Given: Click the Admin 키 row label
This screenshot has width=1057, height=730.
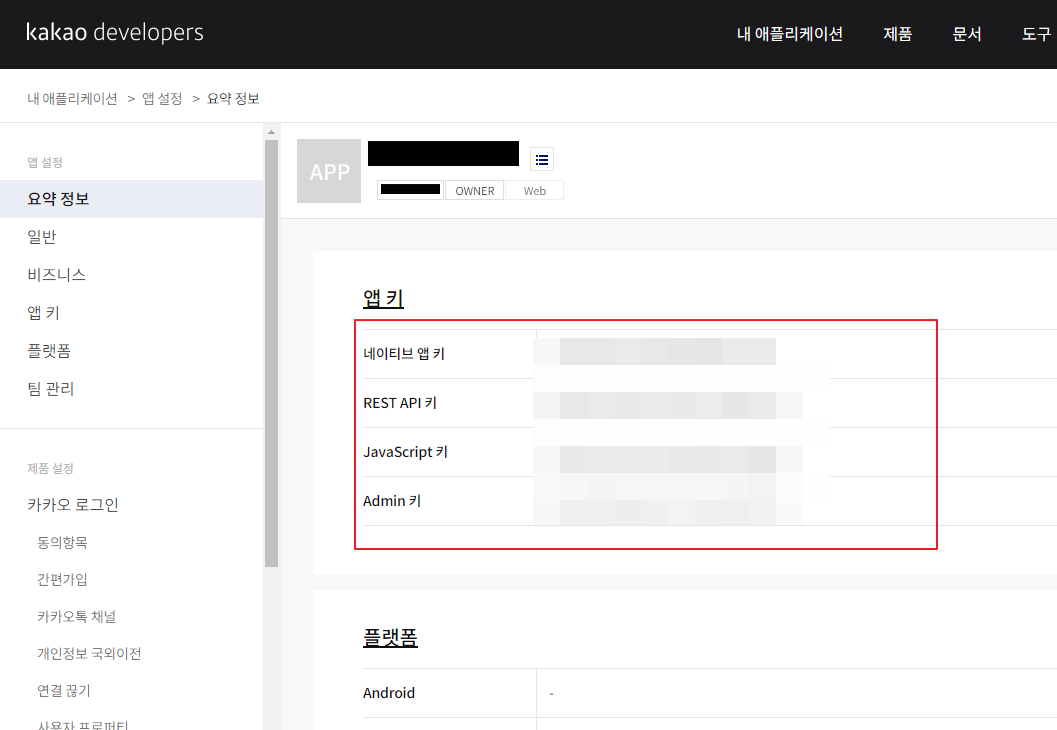Looking at the screenshot, I should tap(392, 501).
